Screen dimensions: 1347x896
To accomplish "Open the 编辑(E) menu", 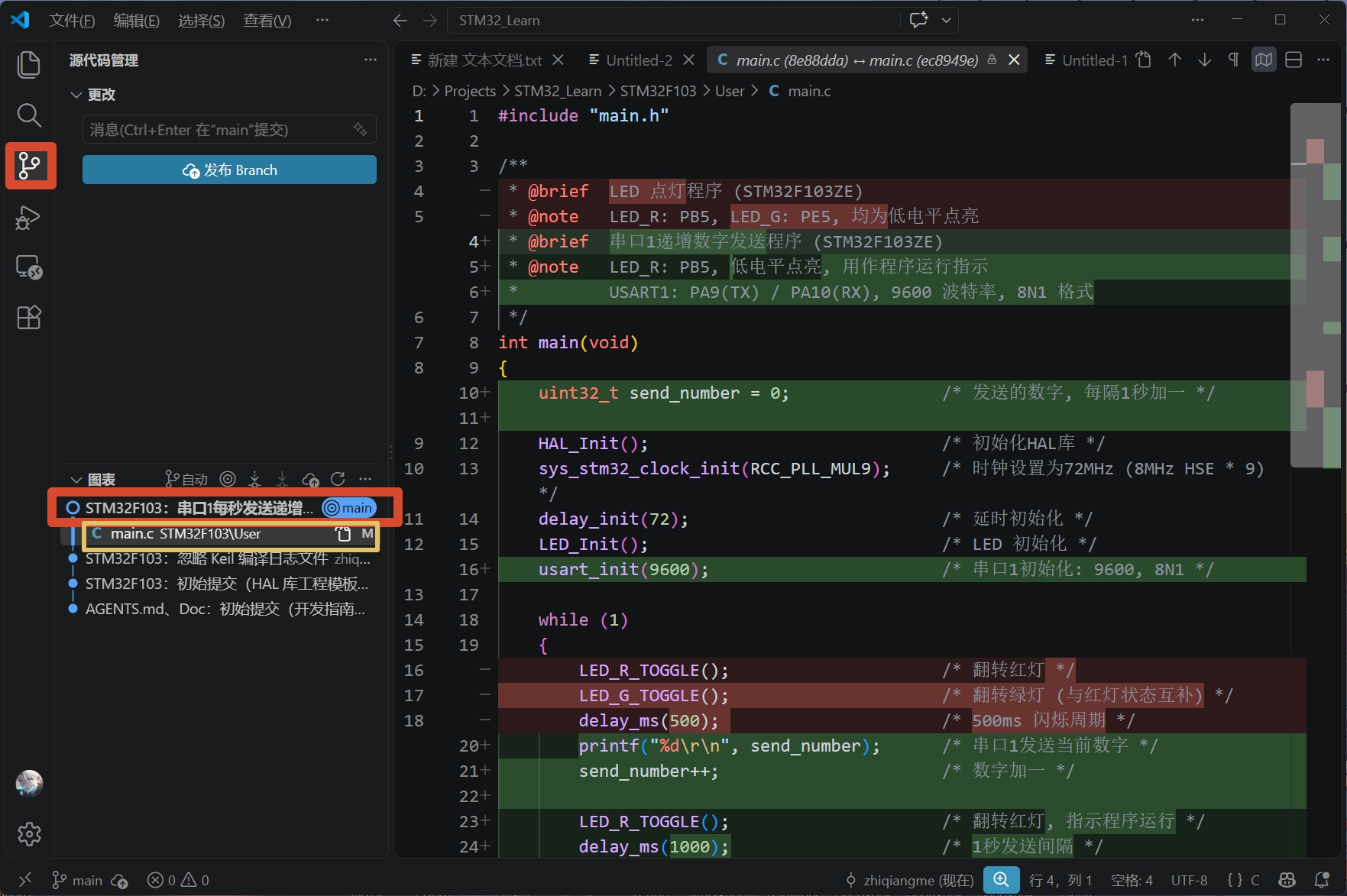I will (x=137, y=21).
